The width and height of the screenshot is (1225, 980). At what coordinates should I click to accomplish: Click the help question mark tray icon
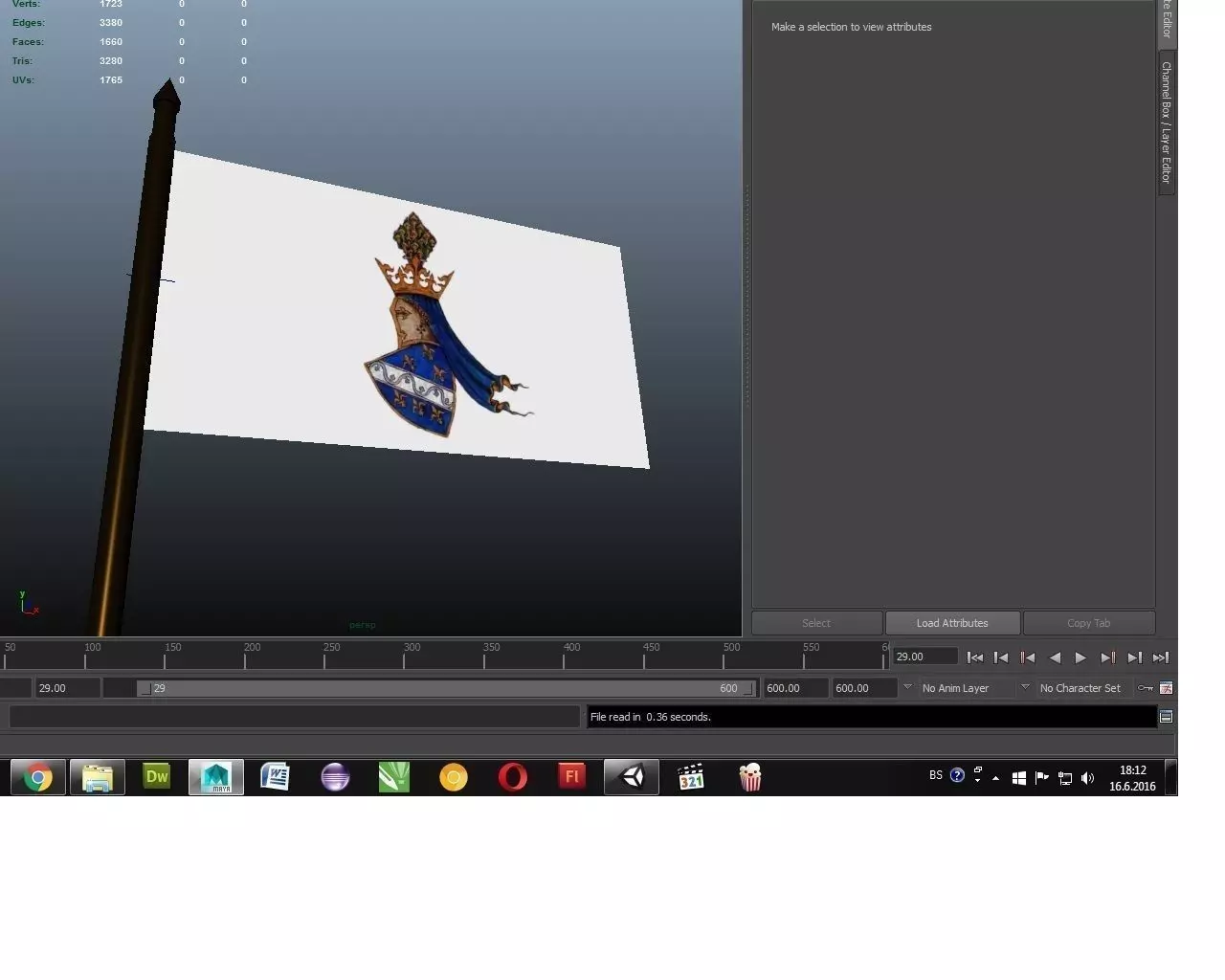tap(957, 775)
